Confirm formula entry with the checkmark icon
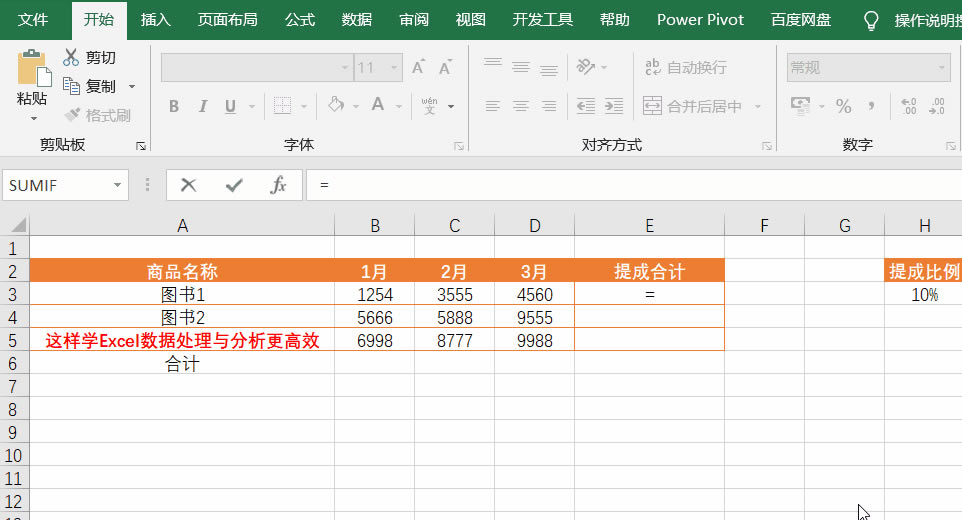Image resolution: width=962 pixels, height=520 pixels. pyautogui.click(x=234, y=185)
